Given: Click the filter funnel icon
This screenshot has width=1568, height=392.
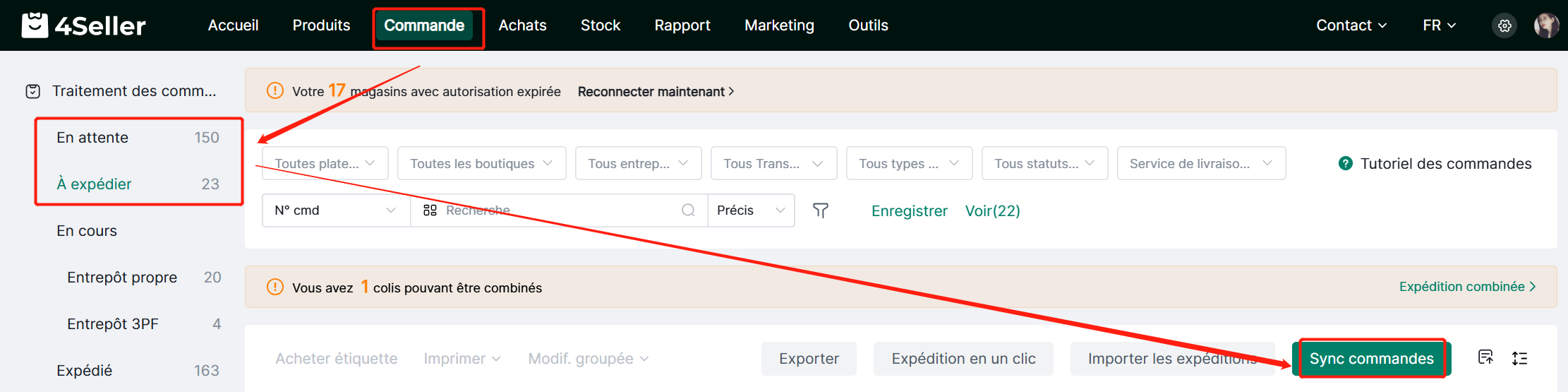Looking at the screenshot, I should [820, 210].
